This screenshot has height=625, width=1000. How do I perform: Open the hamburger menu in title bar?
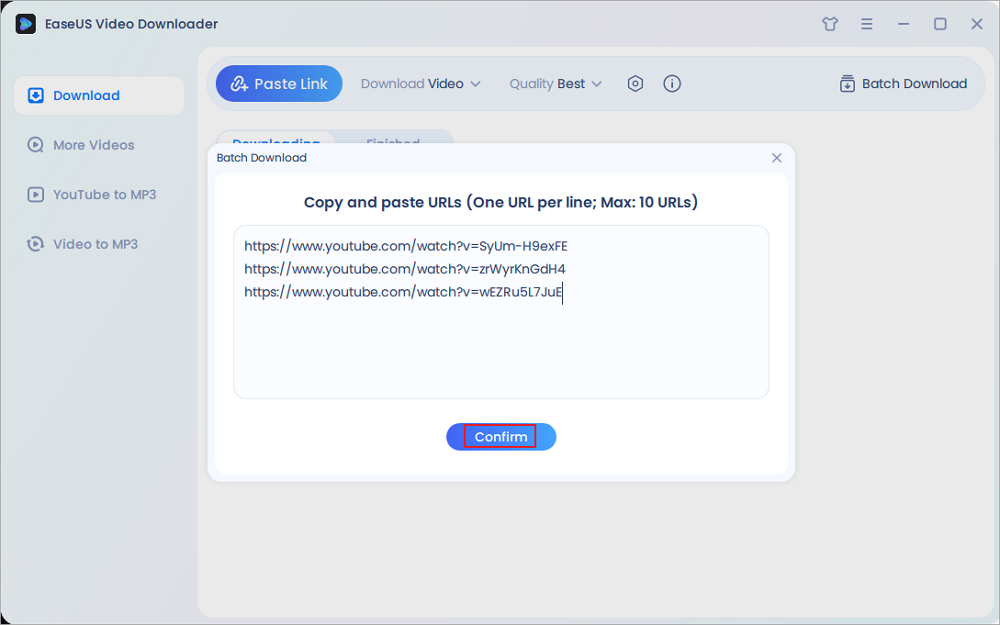[867, 24]
